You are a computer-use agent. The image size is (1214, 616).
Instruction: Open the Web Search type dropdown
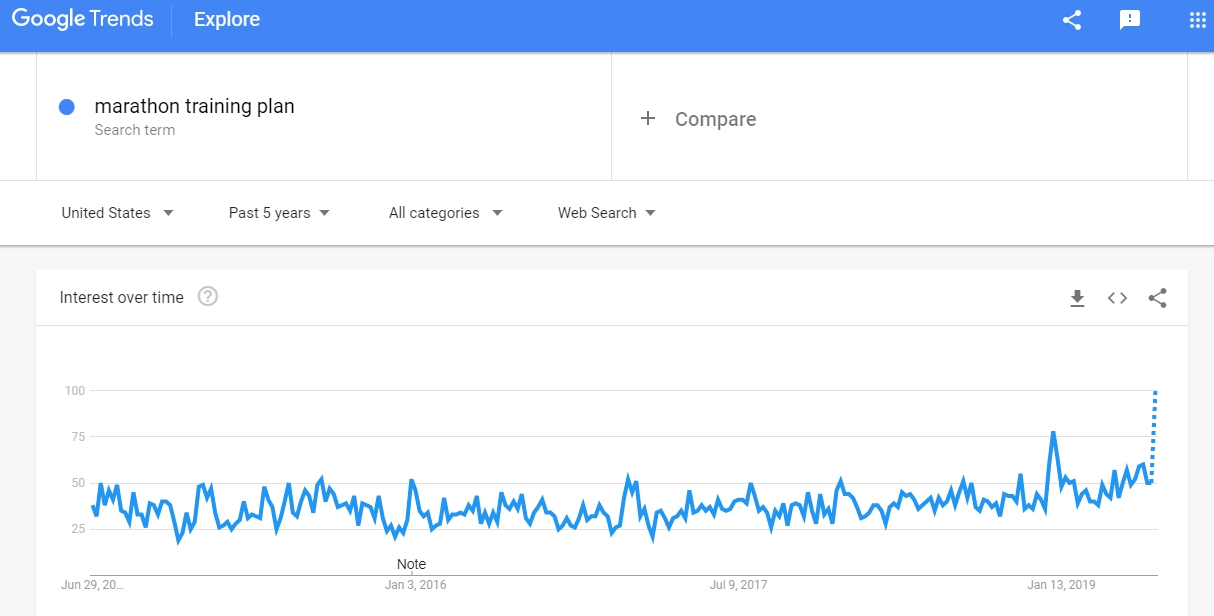(606, 213)
